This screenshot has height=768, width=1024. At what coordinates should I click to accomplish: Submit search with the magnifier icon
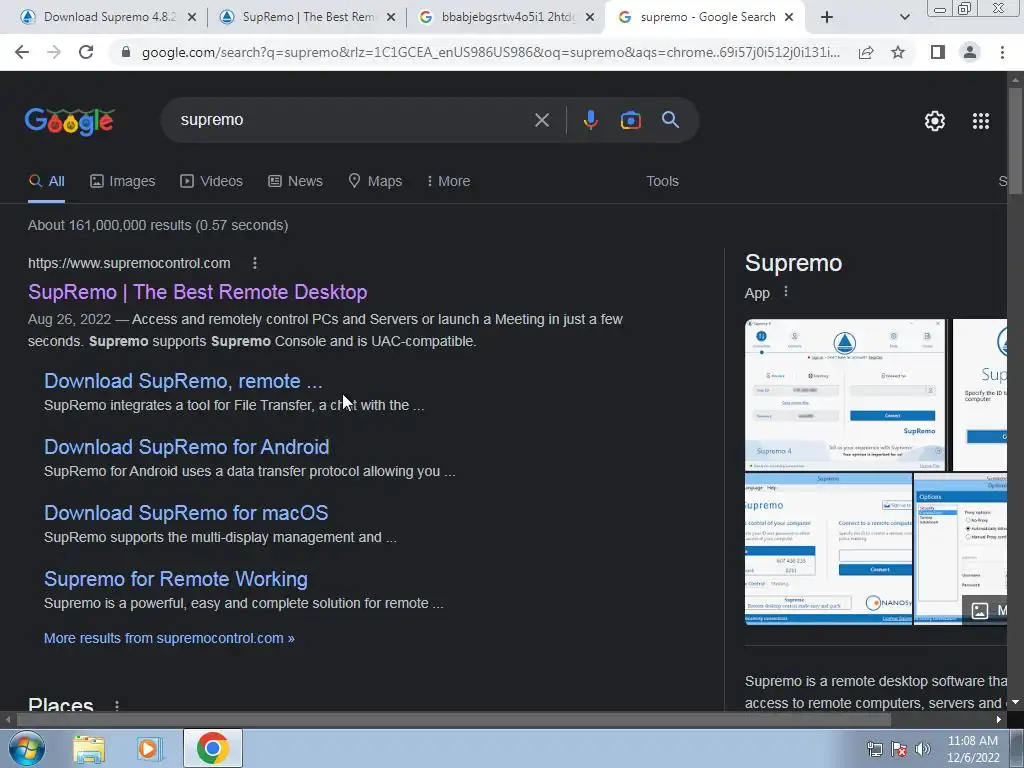point(670,120)
